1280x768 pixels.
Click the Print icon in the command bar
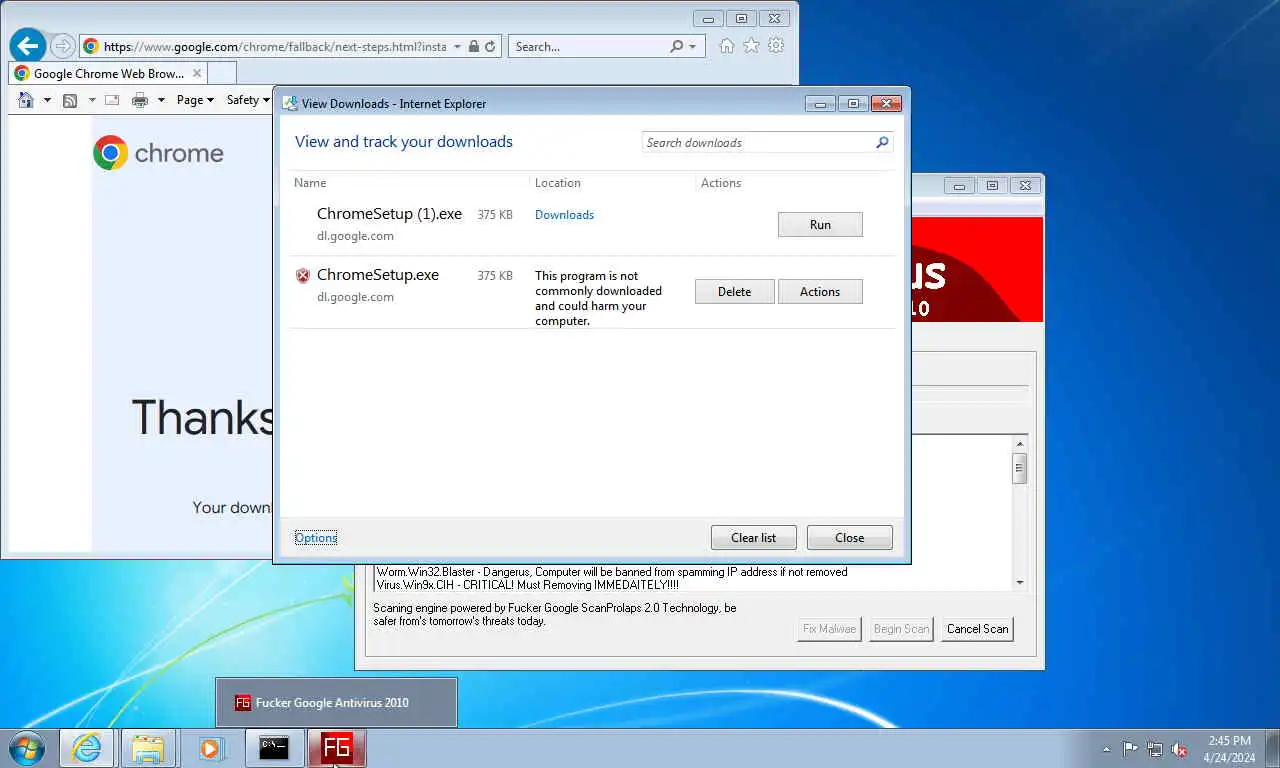pyautogui.click(x=140, y=100)
